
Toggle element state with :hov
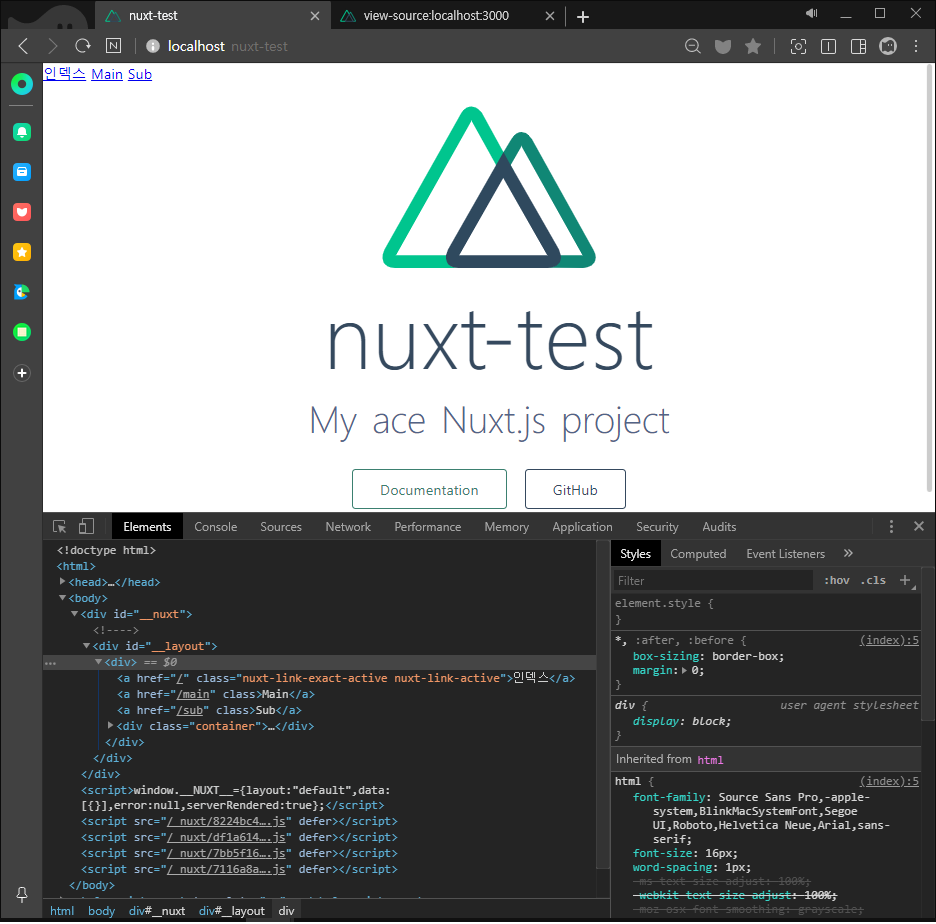tap(836, 580)
